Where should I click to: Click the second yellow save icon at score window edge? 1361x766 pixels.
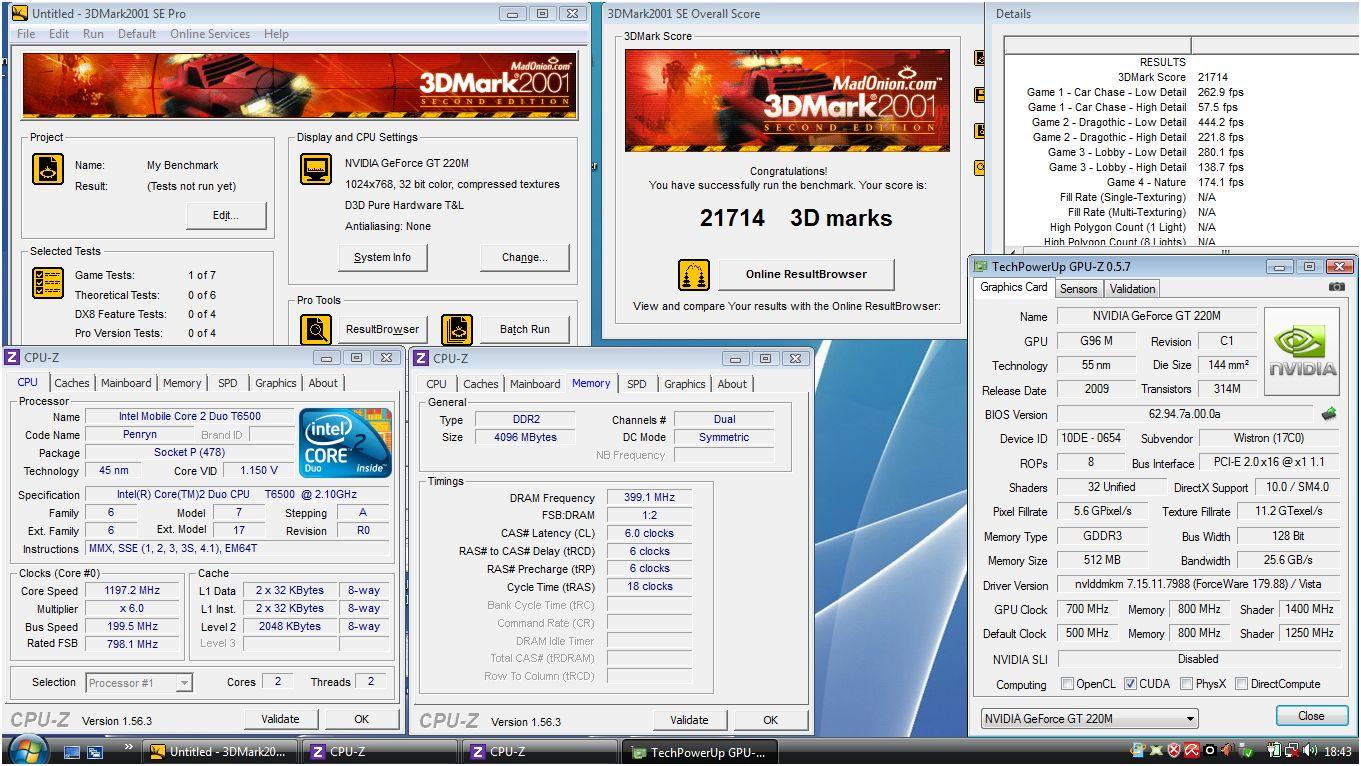980,95
